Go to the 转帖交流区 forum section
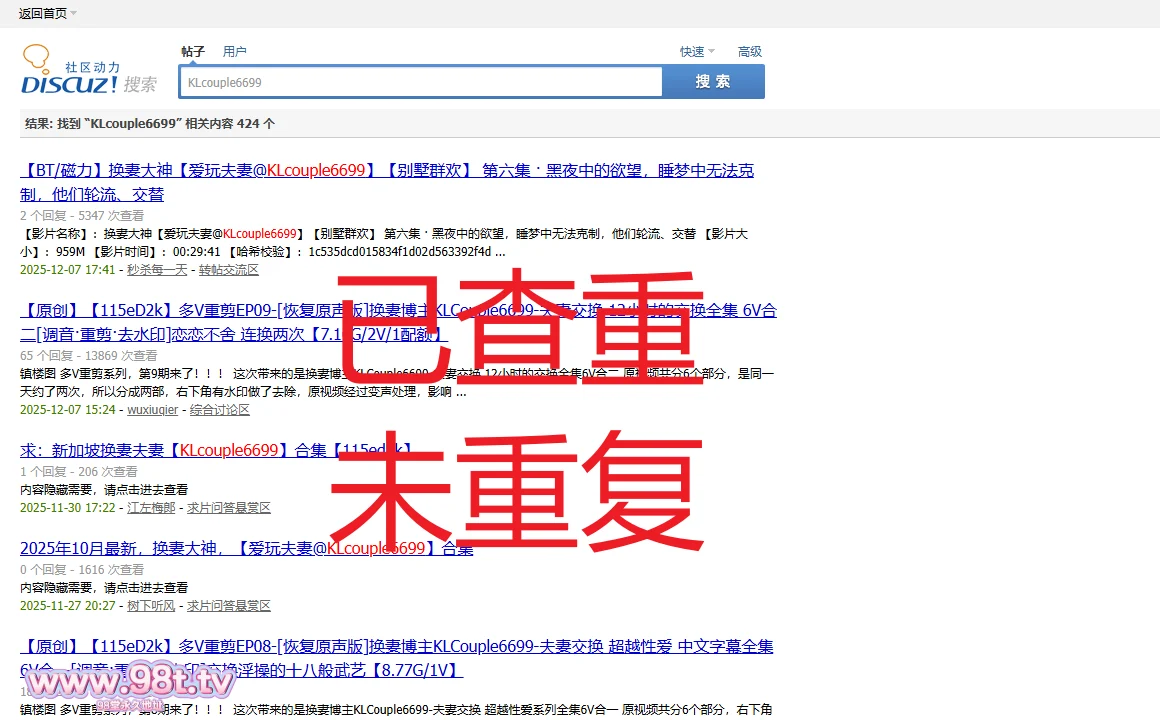This screenshot has width=1160, height=720. 229,270
